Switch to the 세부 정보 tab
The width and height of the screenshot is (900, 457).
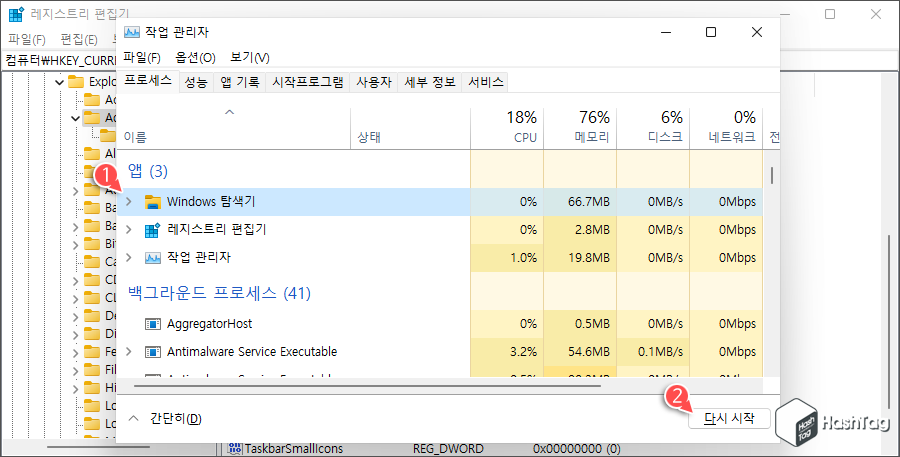[430, 82]
